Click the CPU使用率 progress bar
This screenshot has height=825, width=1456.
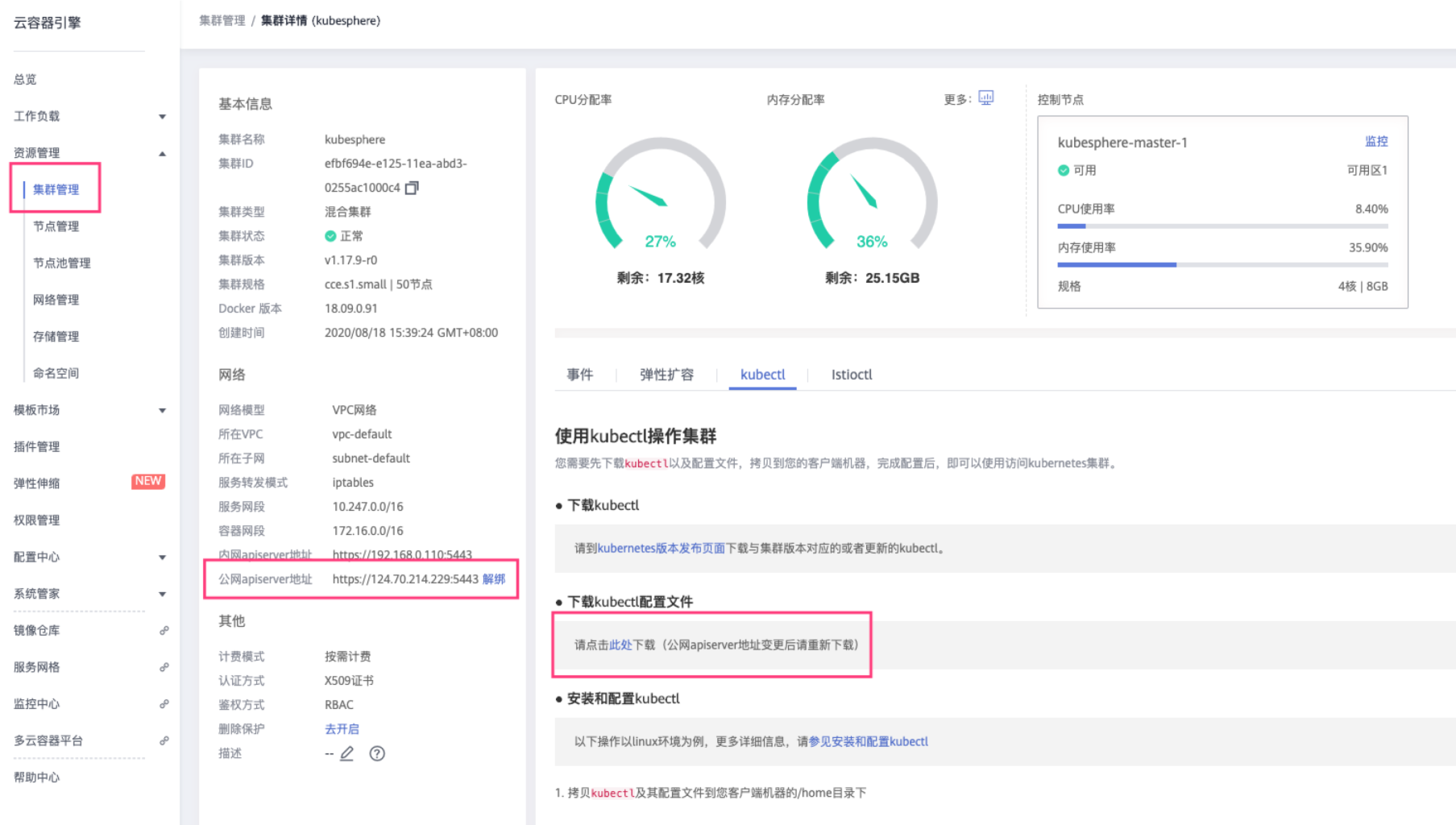point(1222,226)
